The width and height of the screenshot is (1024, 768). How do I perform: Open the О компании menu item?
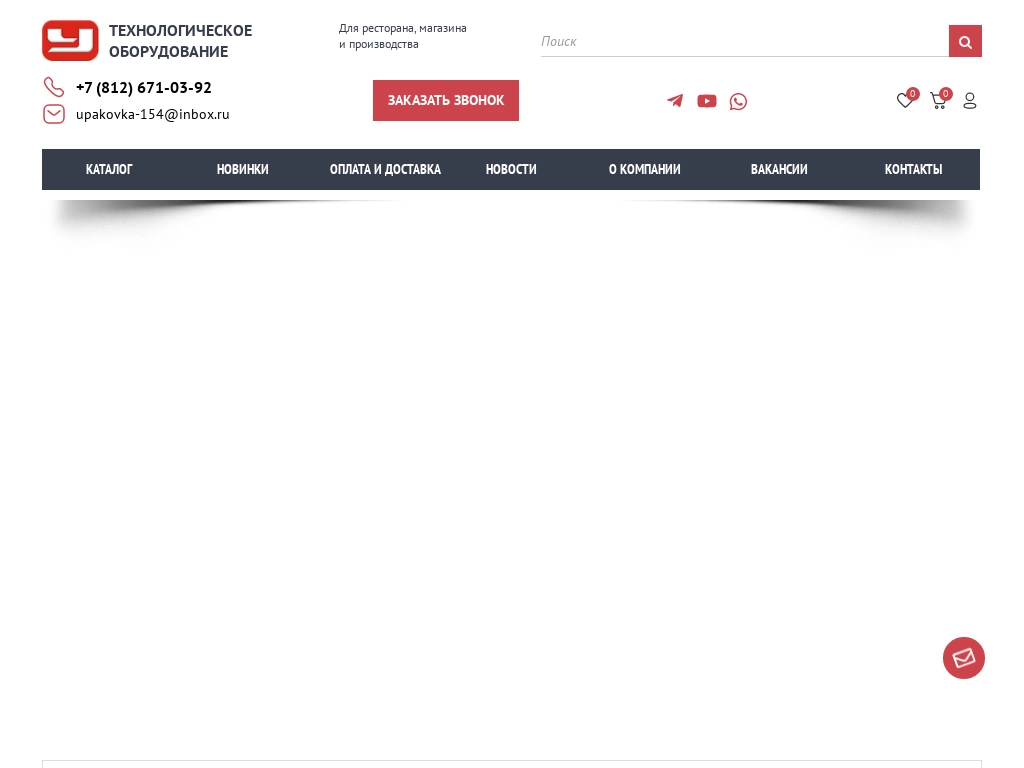tap(645, 170)
